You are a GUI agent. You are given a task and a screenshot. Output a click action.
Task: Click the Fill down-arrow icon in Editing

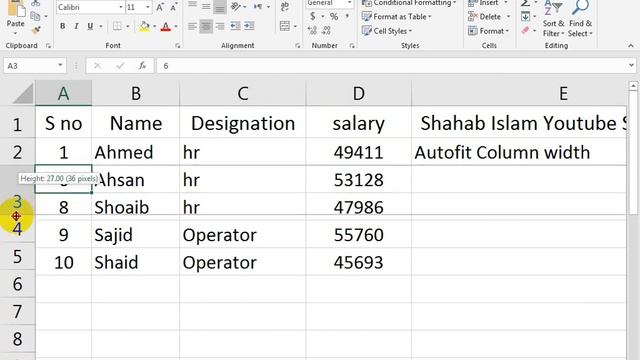coord(526,16)
